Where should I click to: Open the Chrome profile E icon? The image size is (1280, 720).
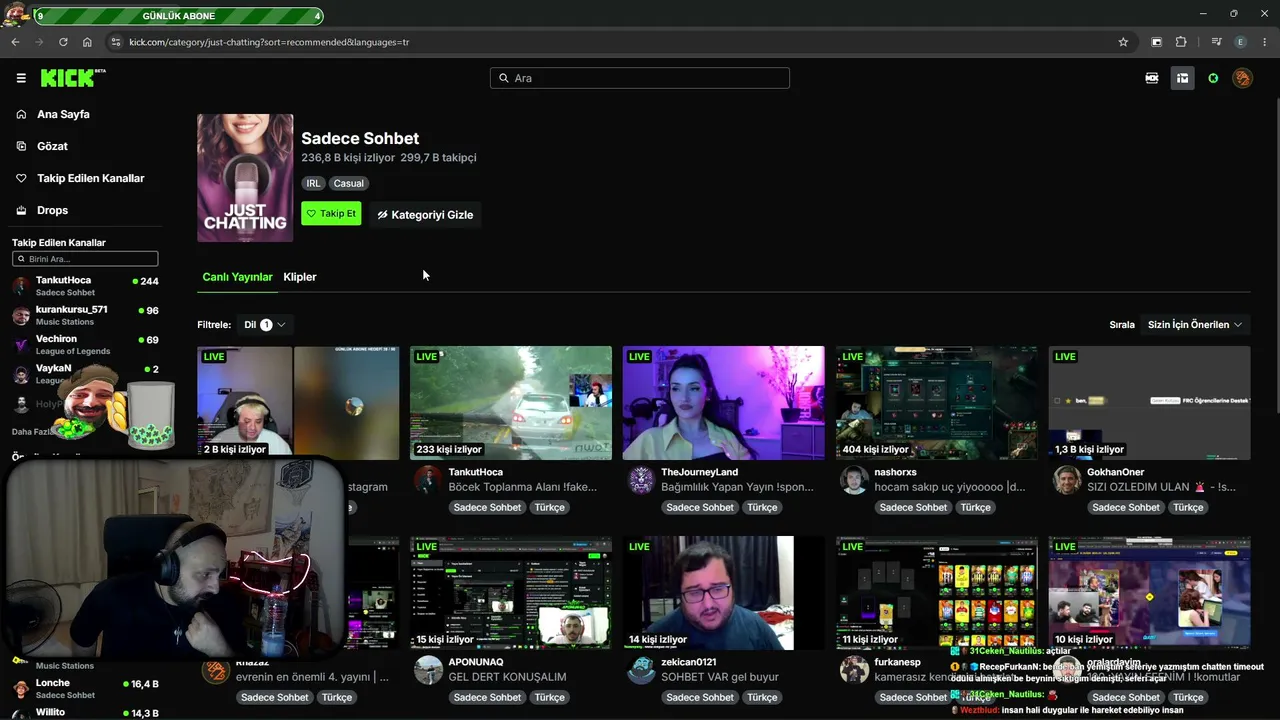click(1241, 42)
